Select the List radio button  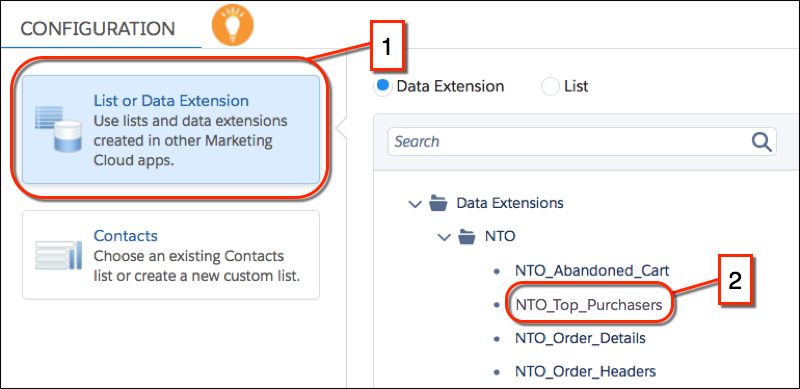point(551,86)
